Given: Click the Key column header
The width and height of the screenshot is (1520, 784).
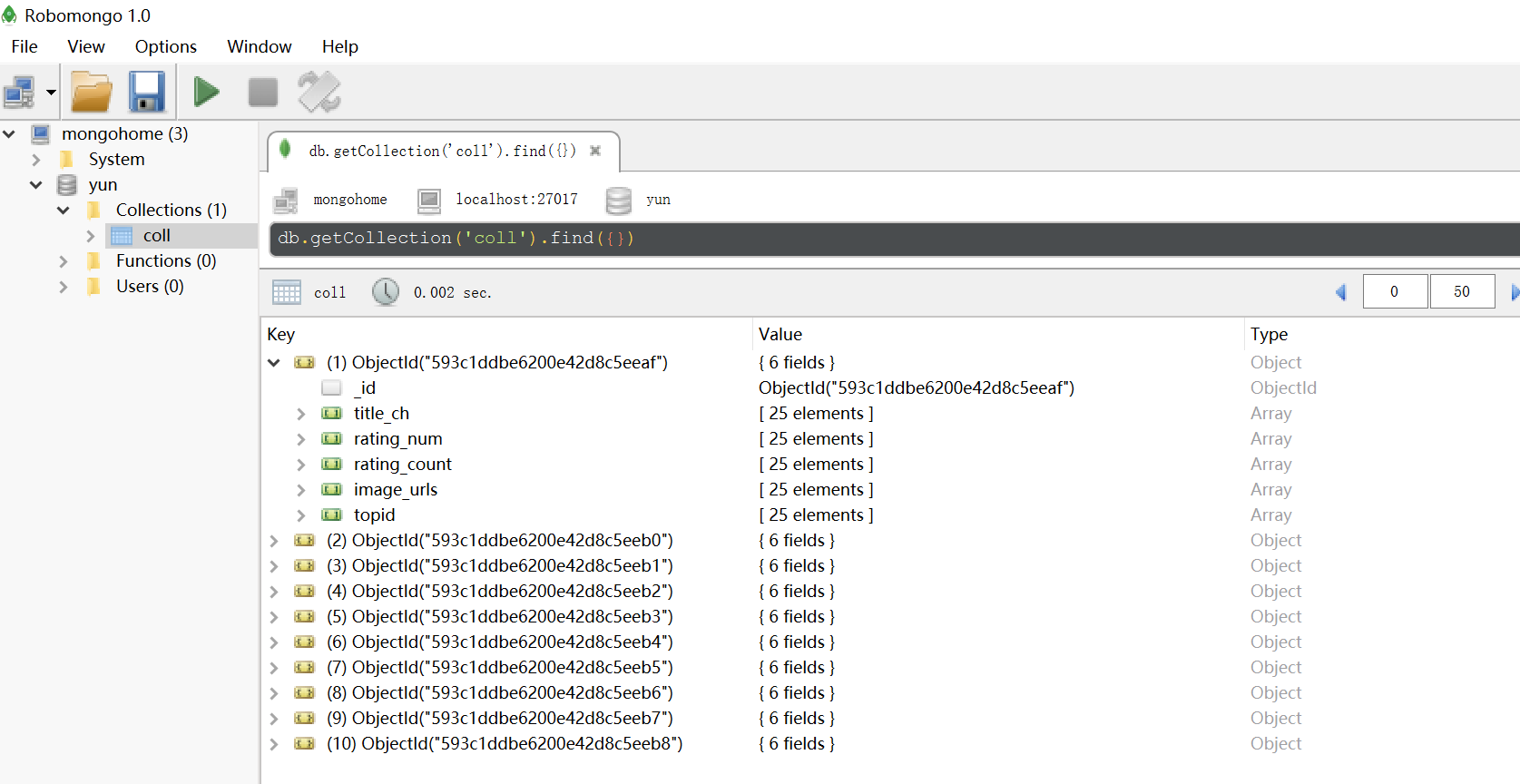Looking at the screenshot, I should 506,334.
